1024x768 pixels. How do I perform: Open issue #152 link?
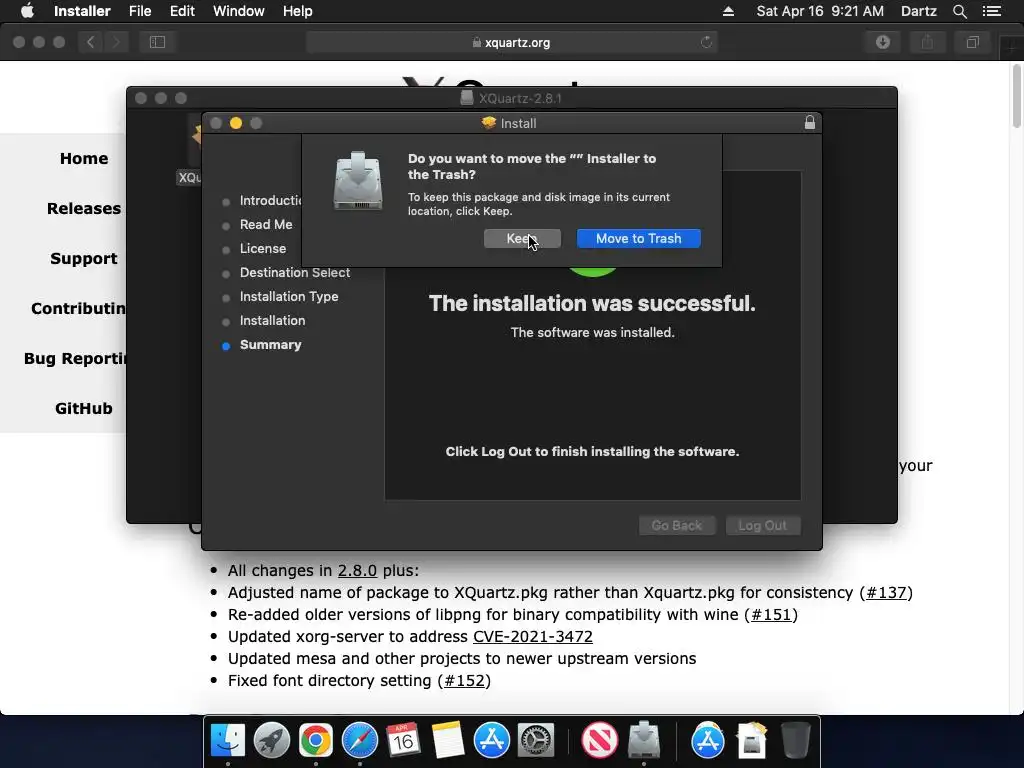click(x=464, y=680)
